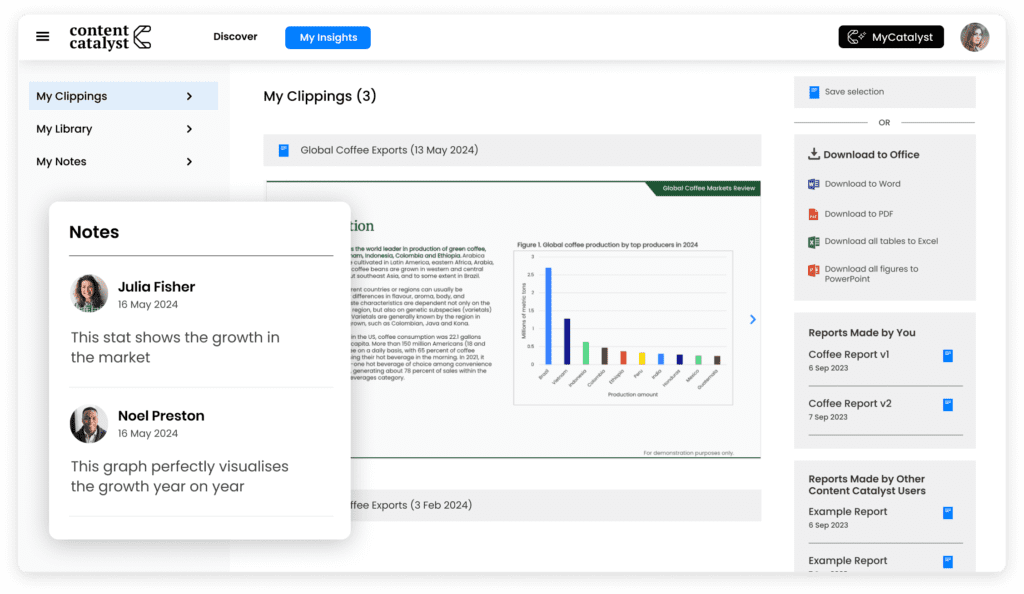Click document icon next to Coffee Report v2
The width and height of the screenshot is (1024, 594).
[948, 404]
